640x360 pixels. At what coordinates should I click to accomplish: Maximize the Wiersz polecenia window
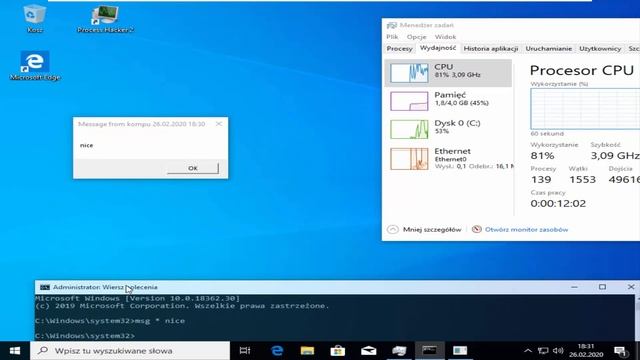[602, 287]
